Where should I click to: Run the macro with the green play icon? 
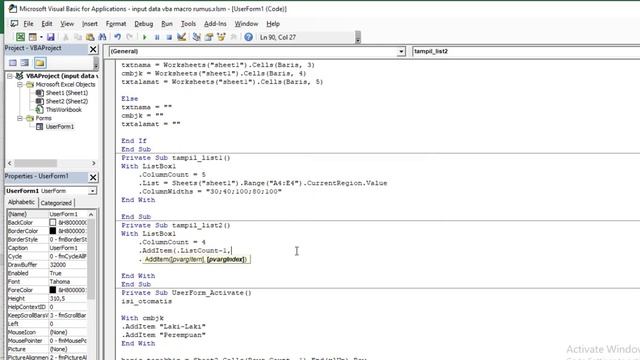point(144,37)
